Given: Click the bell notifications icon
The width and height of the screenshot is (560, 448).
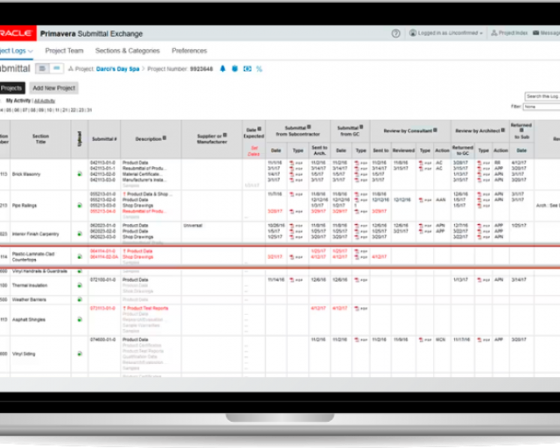Looking at the screenshot, I should coord(222,69).
